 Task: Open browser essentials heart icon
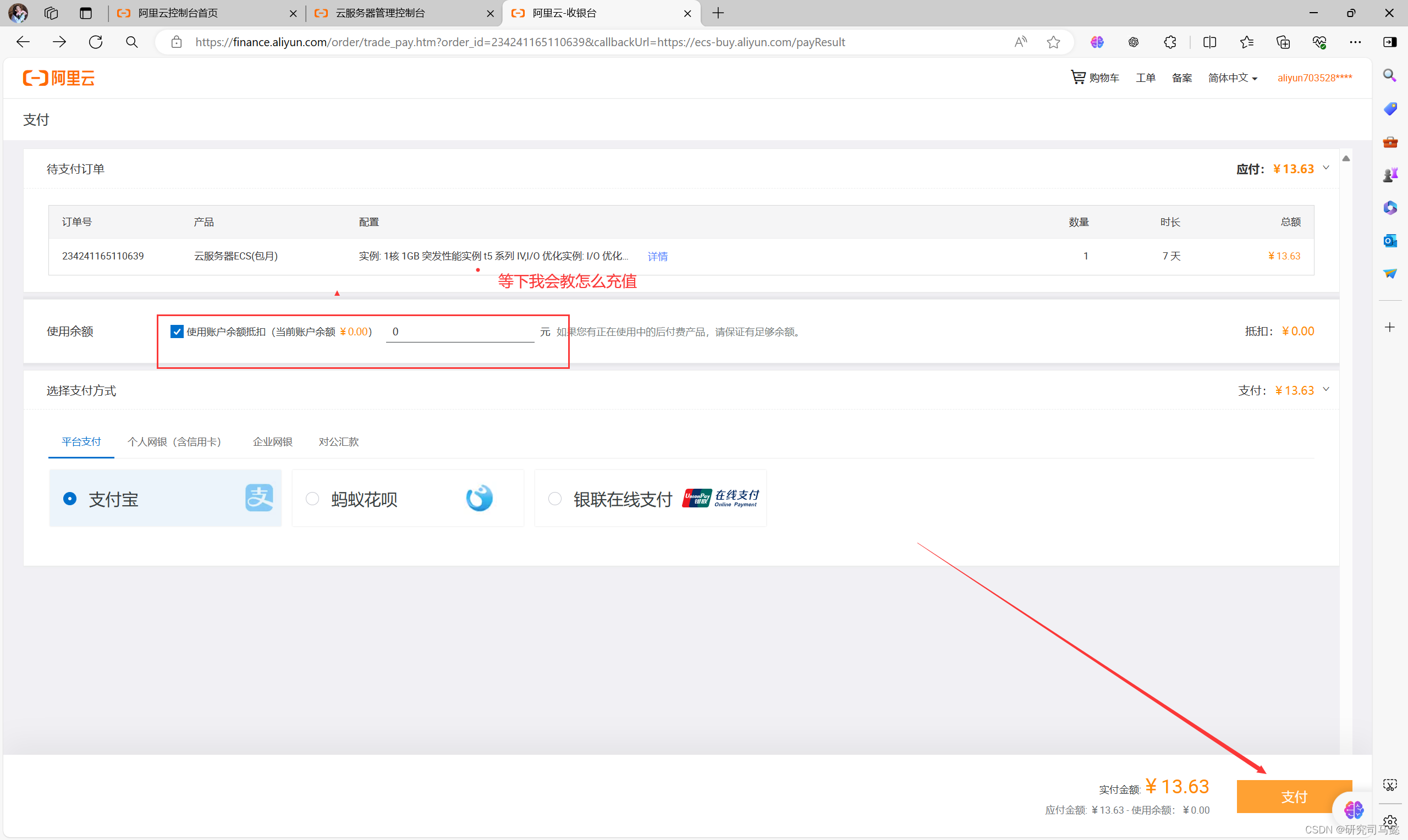(1319, 42)
